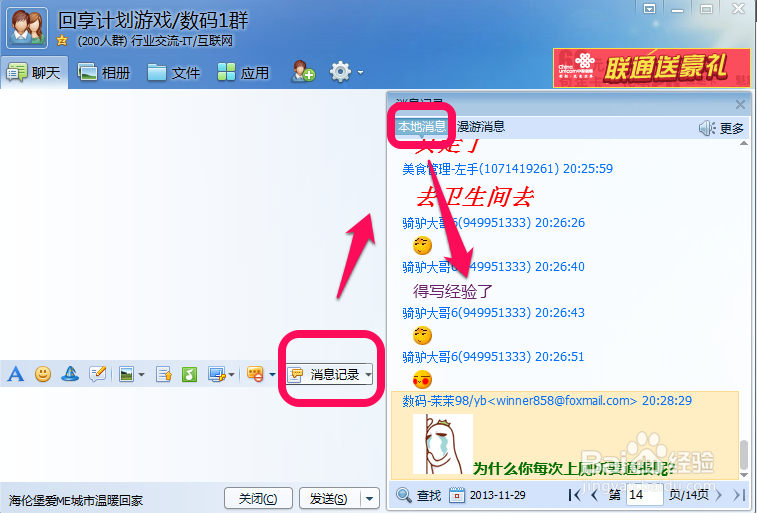Open the font style tool (letter A)

(x=16, y=374)
